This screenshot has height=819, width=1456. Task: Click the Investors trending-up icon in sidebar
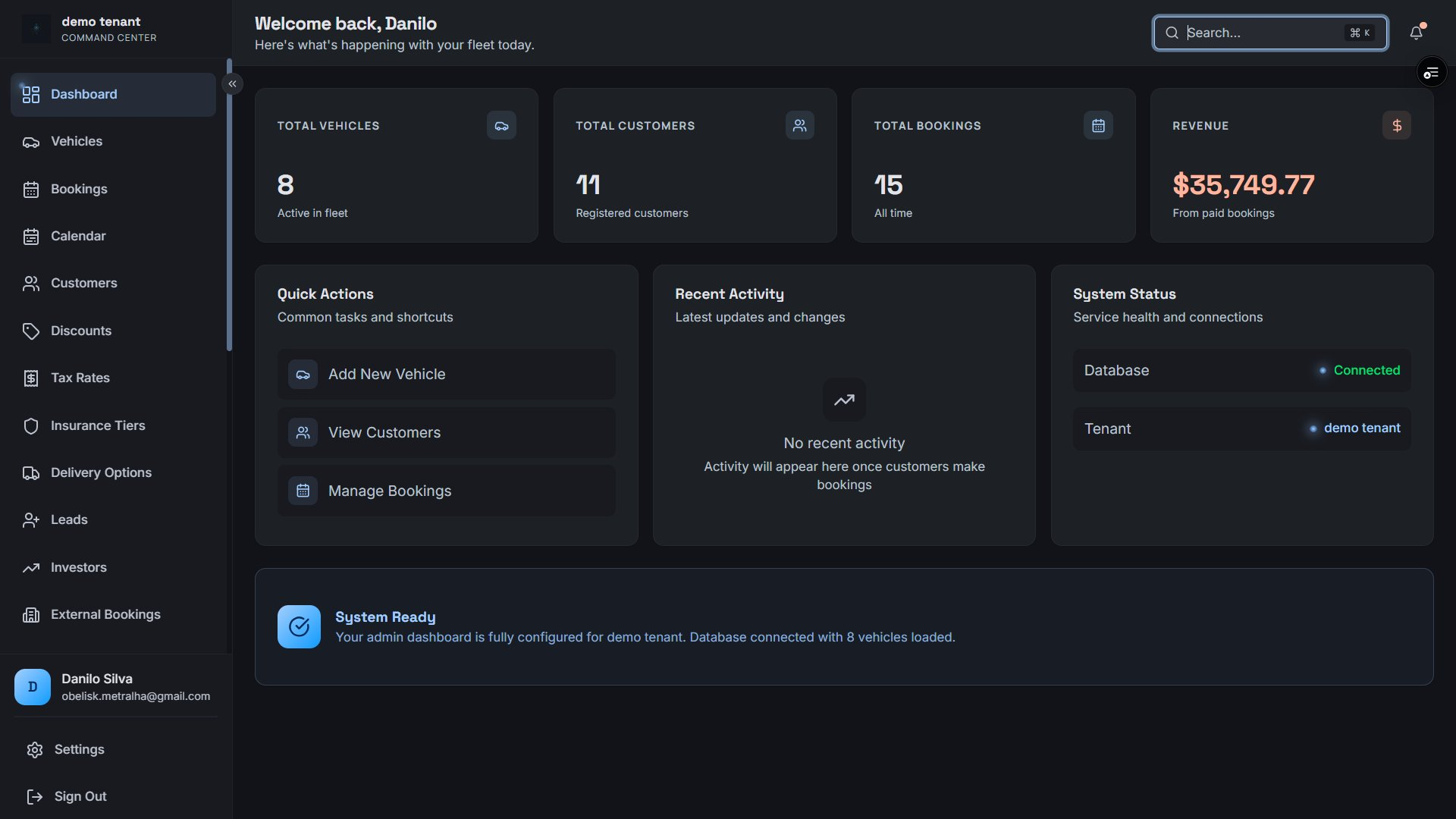[31, 568]
